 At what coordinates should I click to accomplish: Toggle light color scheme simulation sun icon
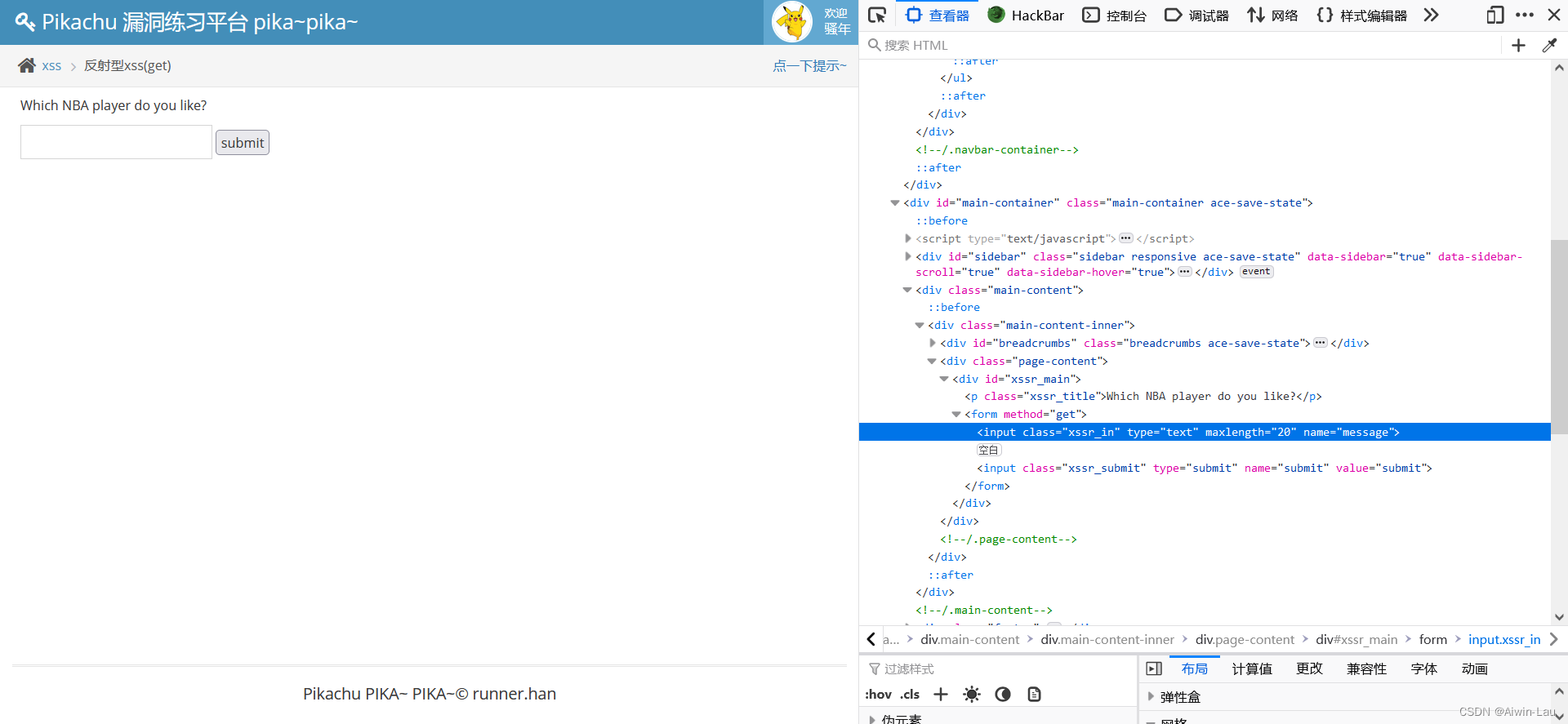pyautogui.click(x=972, y=695)
